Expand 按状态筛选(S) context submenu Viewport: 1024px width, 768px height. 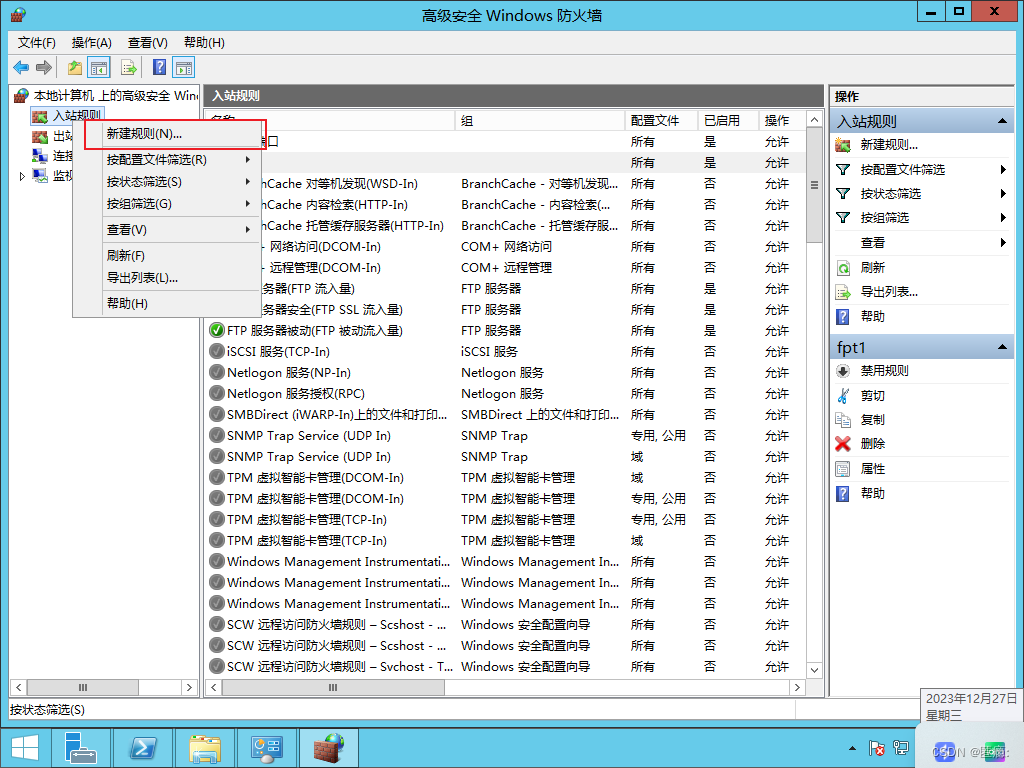coord(248,182)
